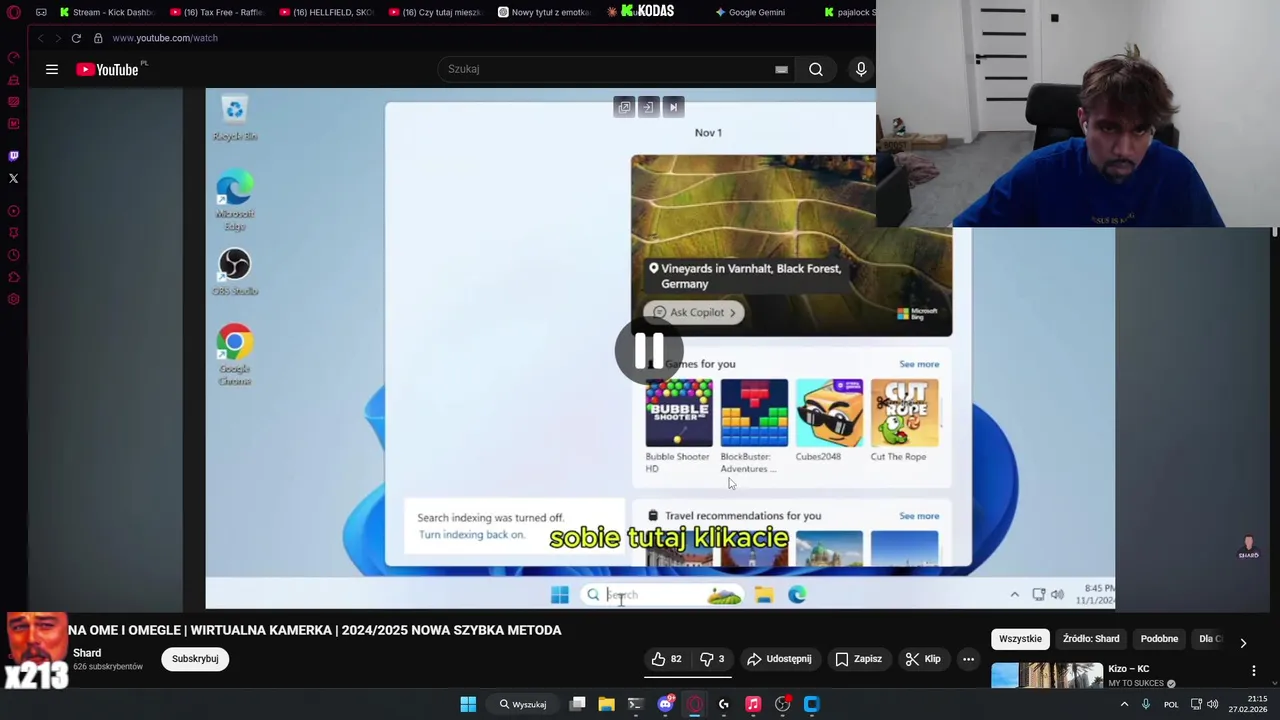This screenshot has height=720, width=1280.
Task: Open browser settings gear in the sidebar
Action: 13,299
